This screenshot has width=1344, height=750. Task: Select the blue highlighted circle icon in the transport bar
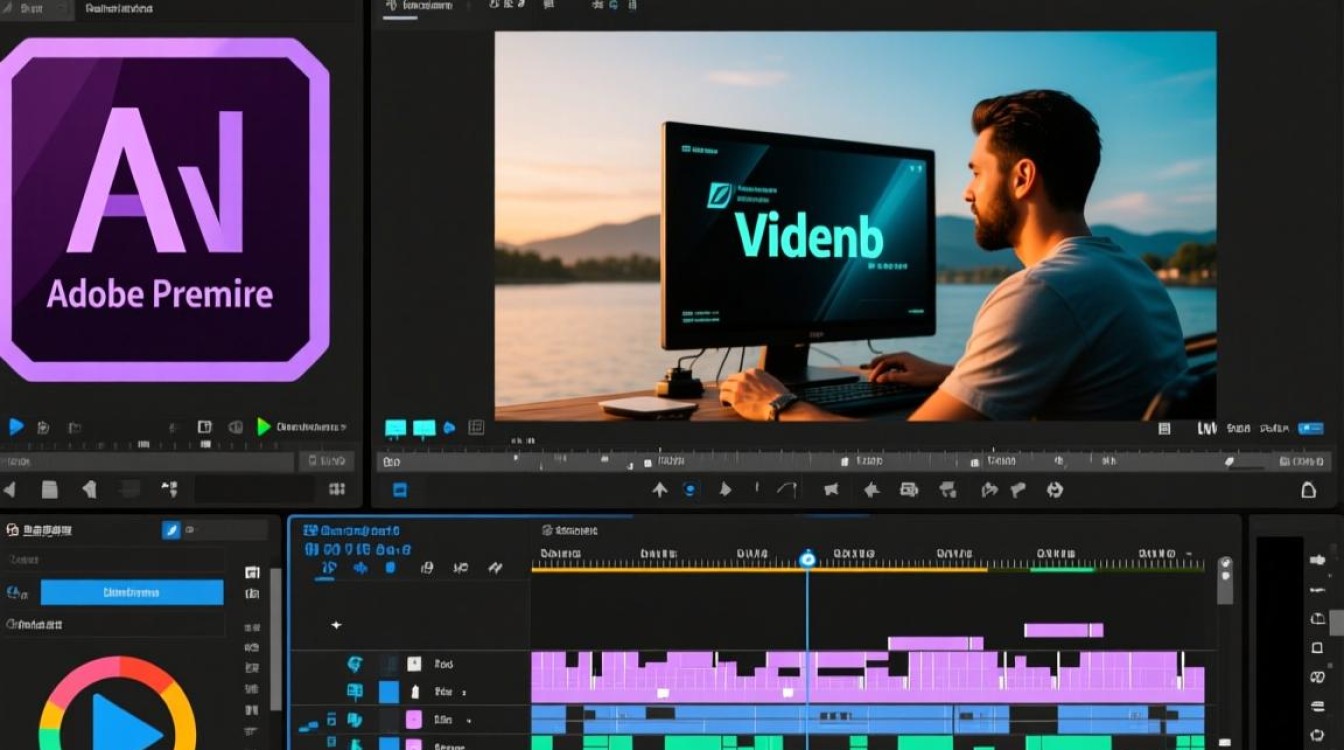(690, 490)
